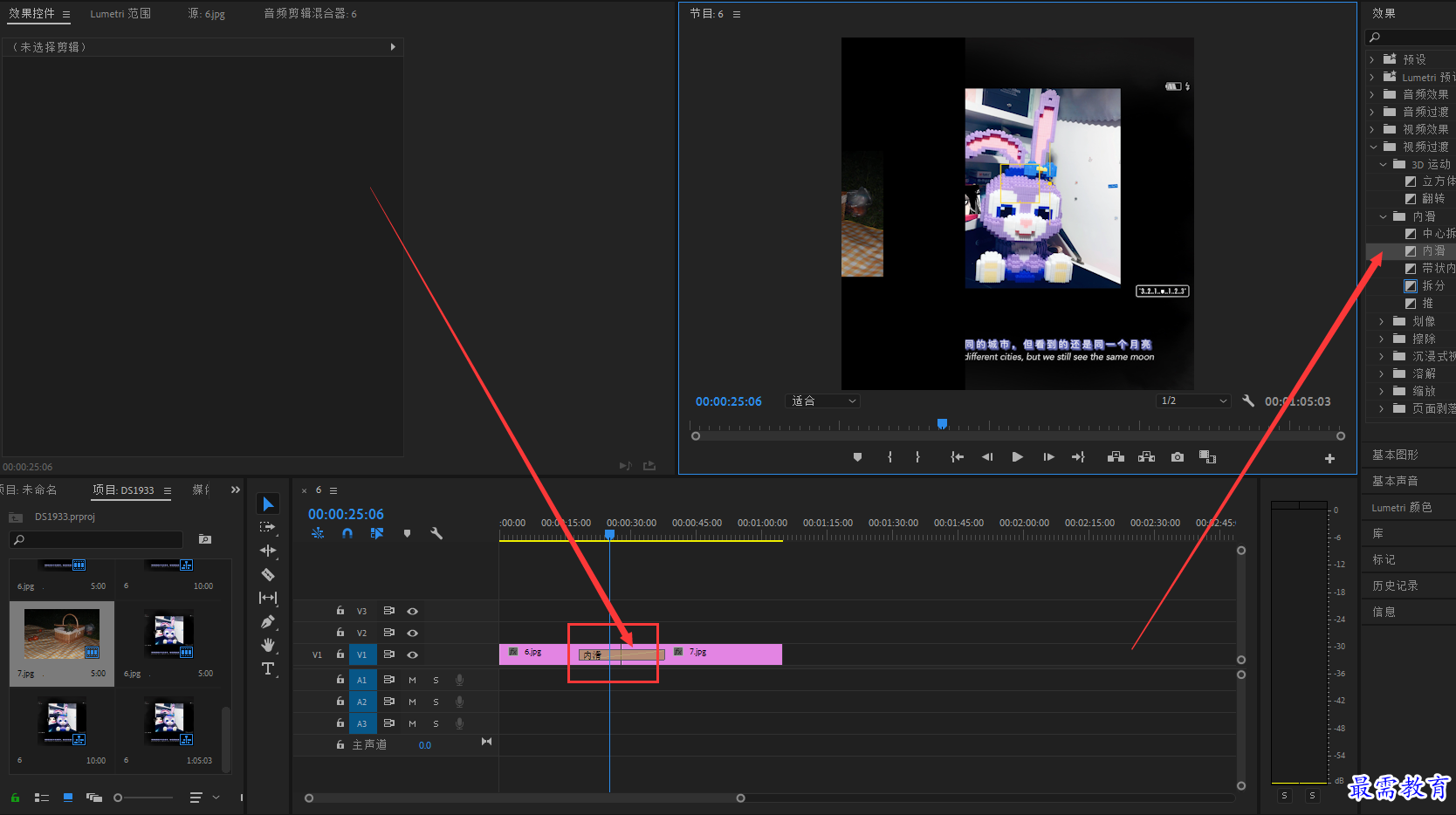Select the Track Select Forward tool
Viewport: 1456px width, 815px height.
click(x=268, y=527)
